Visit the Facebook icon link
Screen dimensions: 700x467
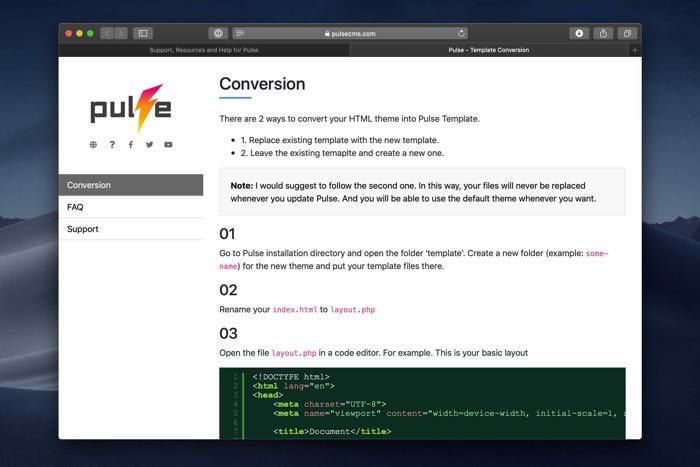coord(131,144)
